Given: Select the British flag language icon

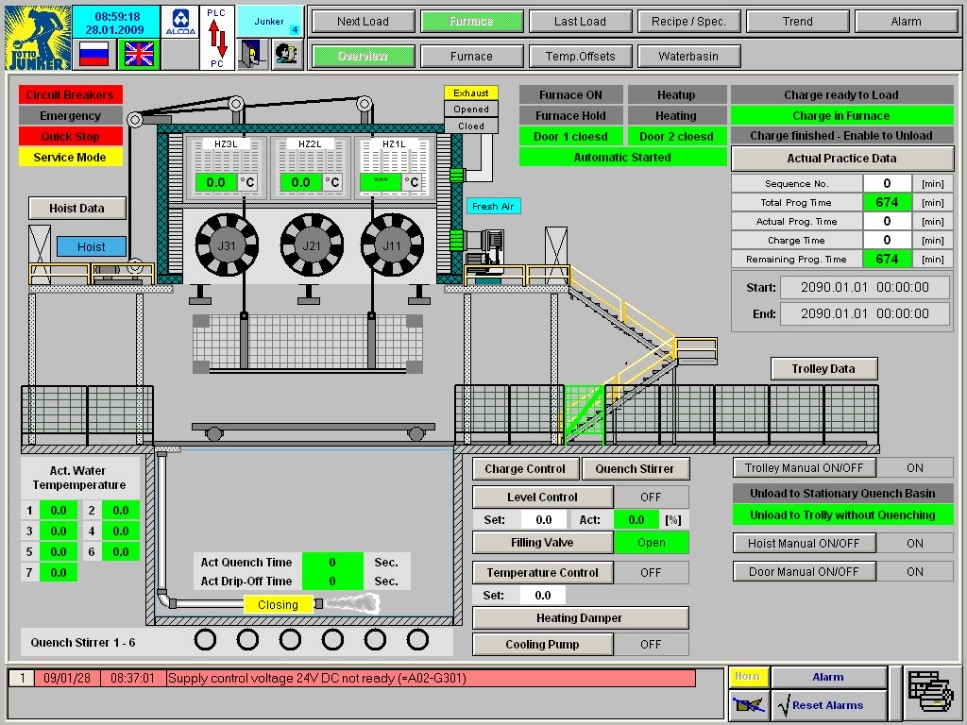Looking at the screenshot, I should (138, 54).
